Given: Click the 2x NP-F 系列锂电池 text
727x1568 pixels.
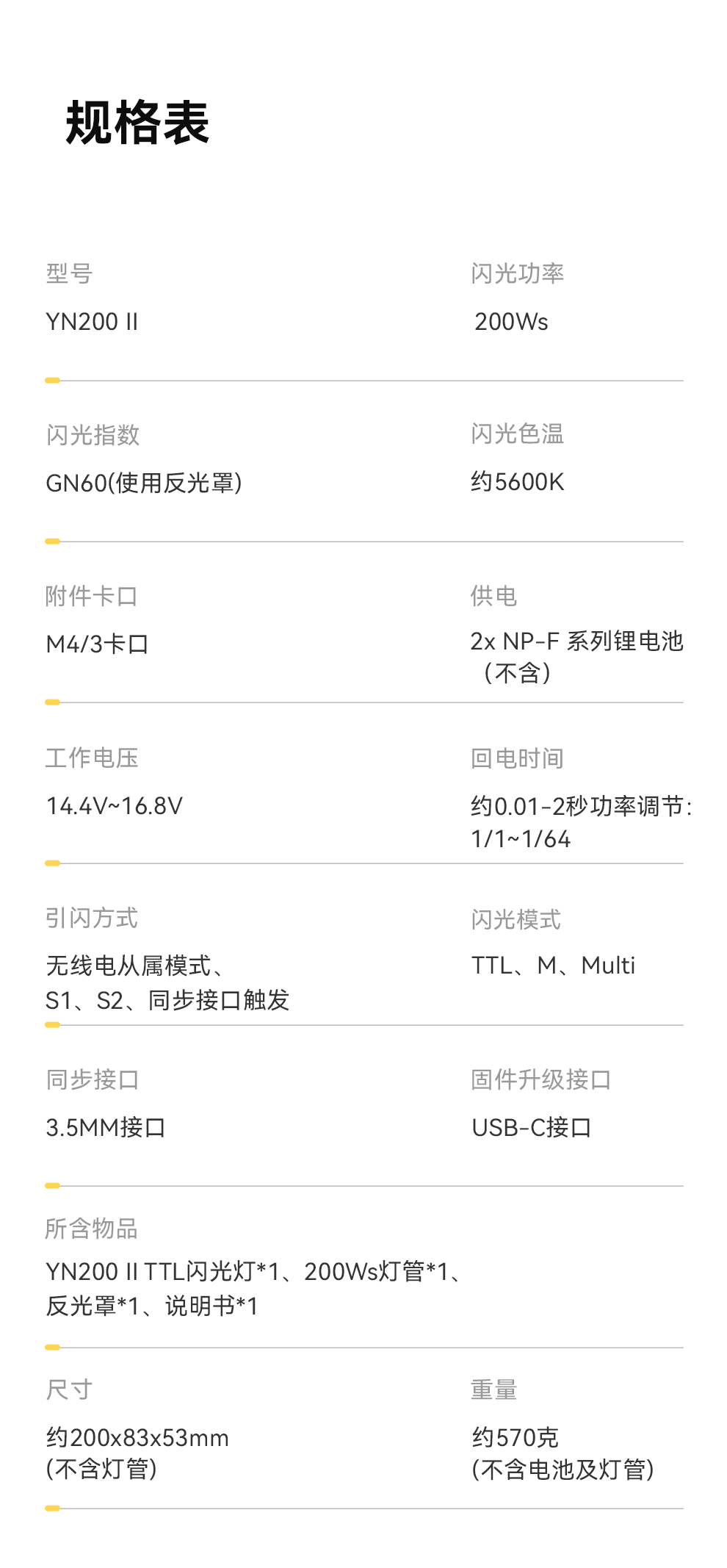Looking at the screenshot, I should [x=576, y=641].
